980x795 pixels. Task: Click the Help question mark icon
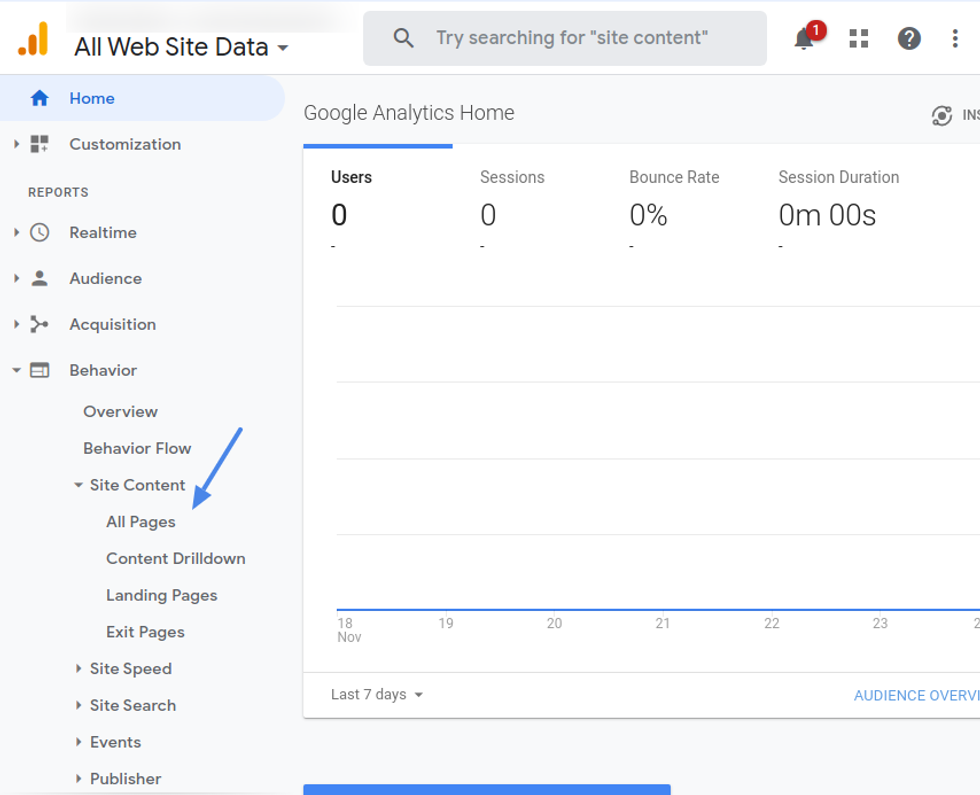click(x=908, y=39)
